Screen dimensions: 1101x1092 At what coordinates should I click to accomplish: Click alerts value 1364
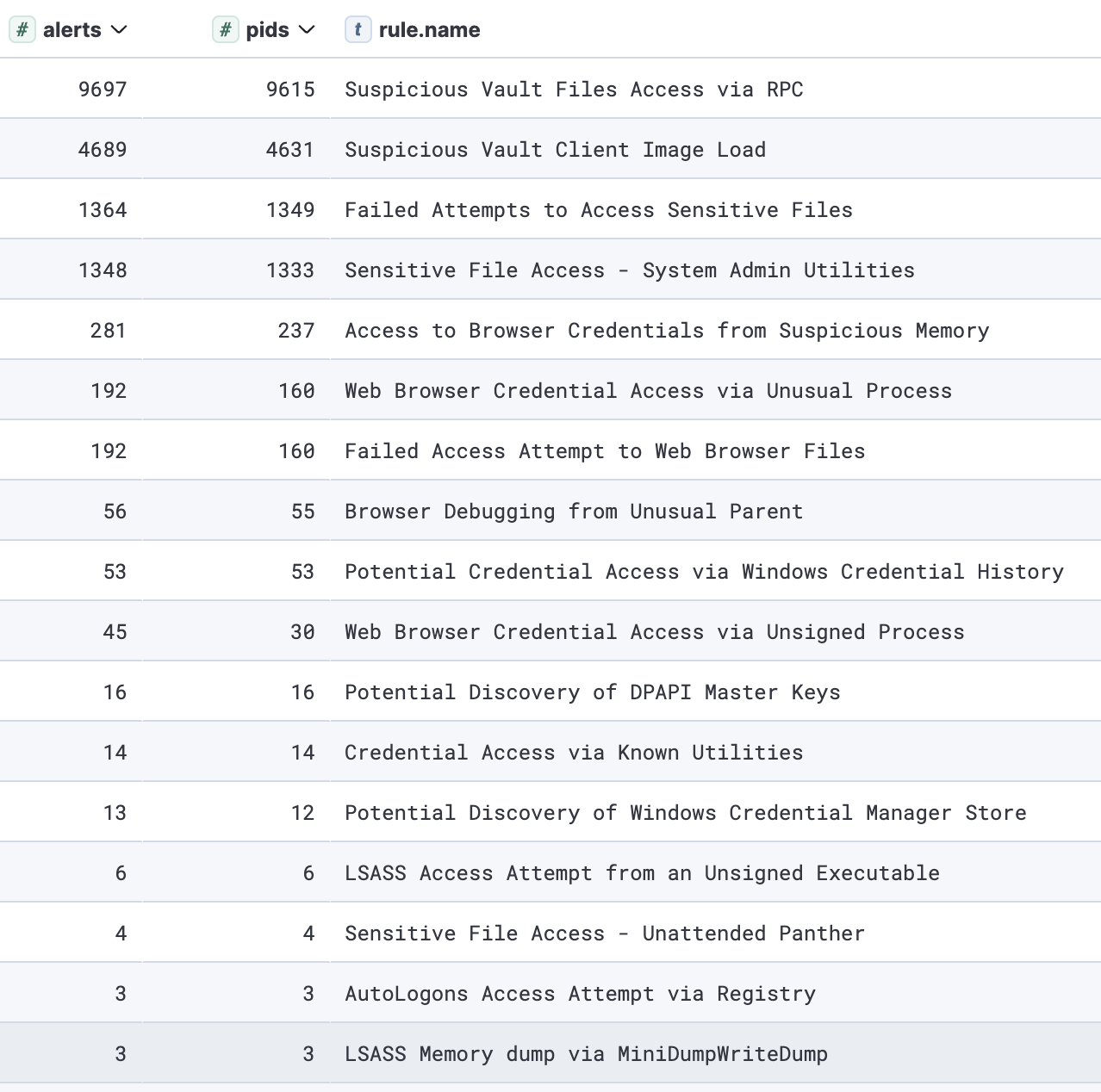click(103, 210)
